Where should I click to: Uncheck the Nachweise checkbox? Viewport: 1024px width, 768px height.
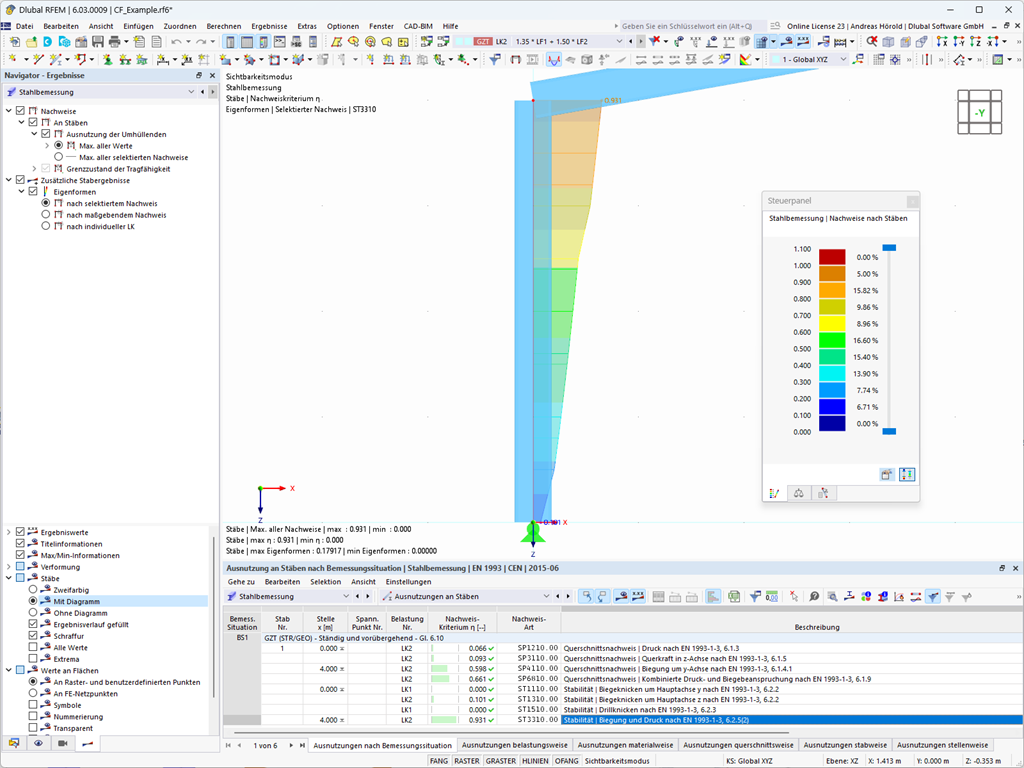click(x=20, y=111)
